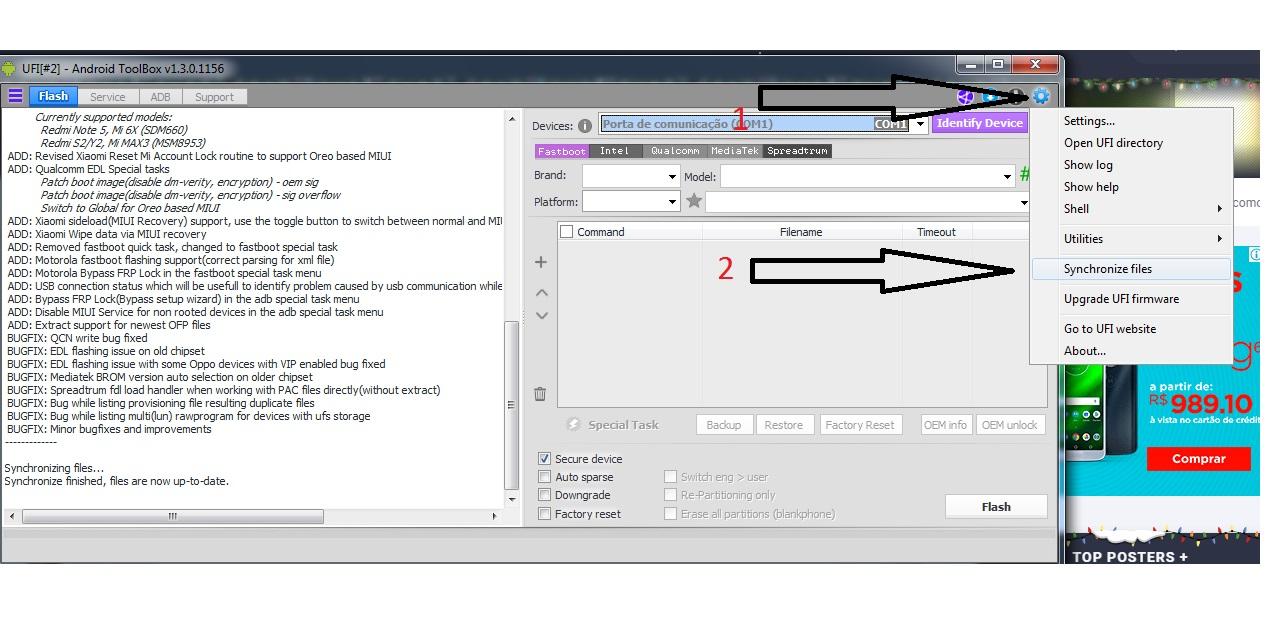Choose Upgrade UFI firmware menu item
Image resolution: width=1267 pixels, height=630 pixels.
(1131, 299)
